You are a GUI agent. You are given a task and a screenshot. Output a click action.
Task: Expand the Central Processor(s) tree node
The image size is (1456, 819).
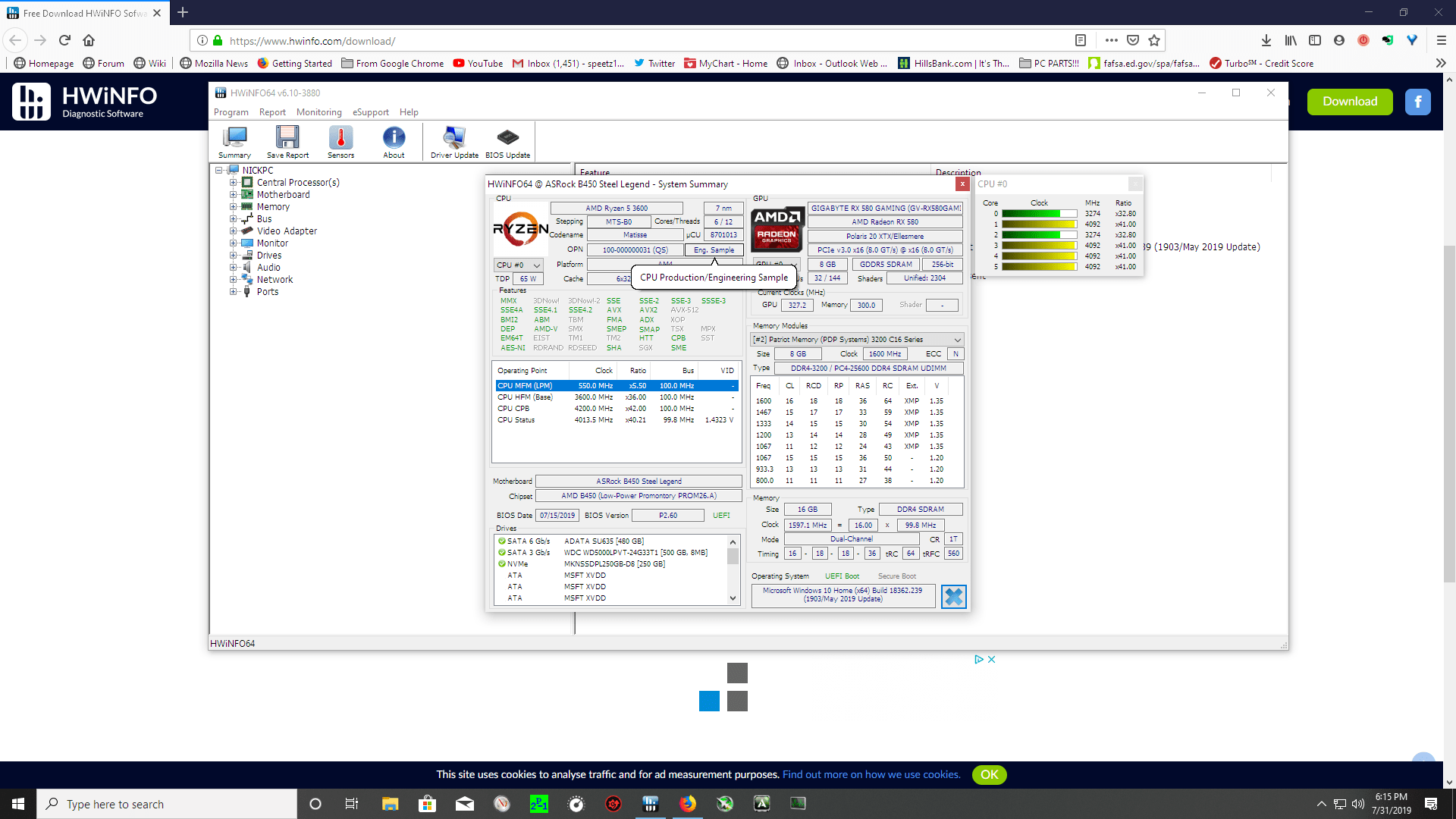234,183
